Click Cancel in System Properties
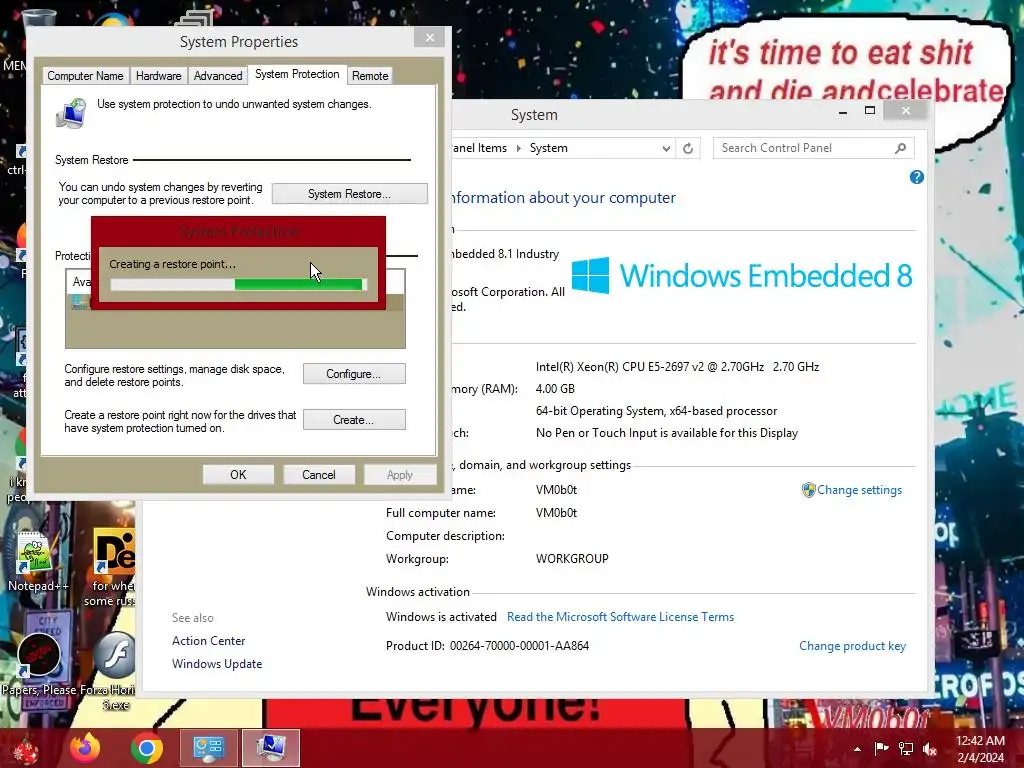Image resolution: width=1024 pixels, height=768 pixels. [x=319, y=475]
